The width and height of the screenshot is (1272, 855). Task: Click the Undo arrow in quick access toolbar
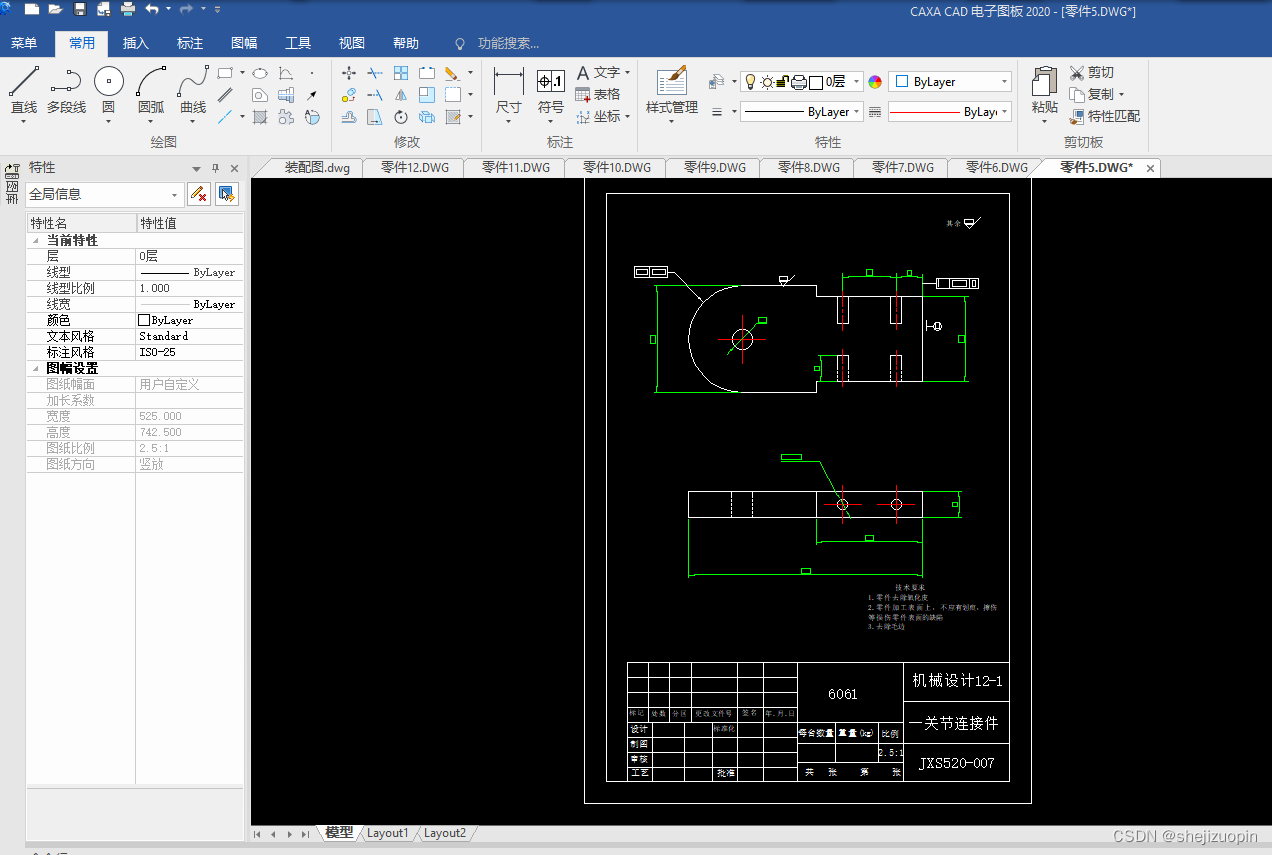[x=152, y=10]
